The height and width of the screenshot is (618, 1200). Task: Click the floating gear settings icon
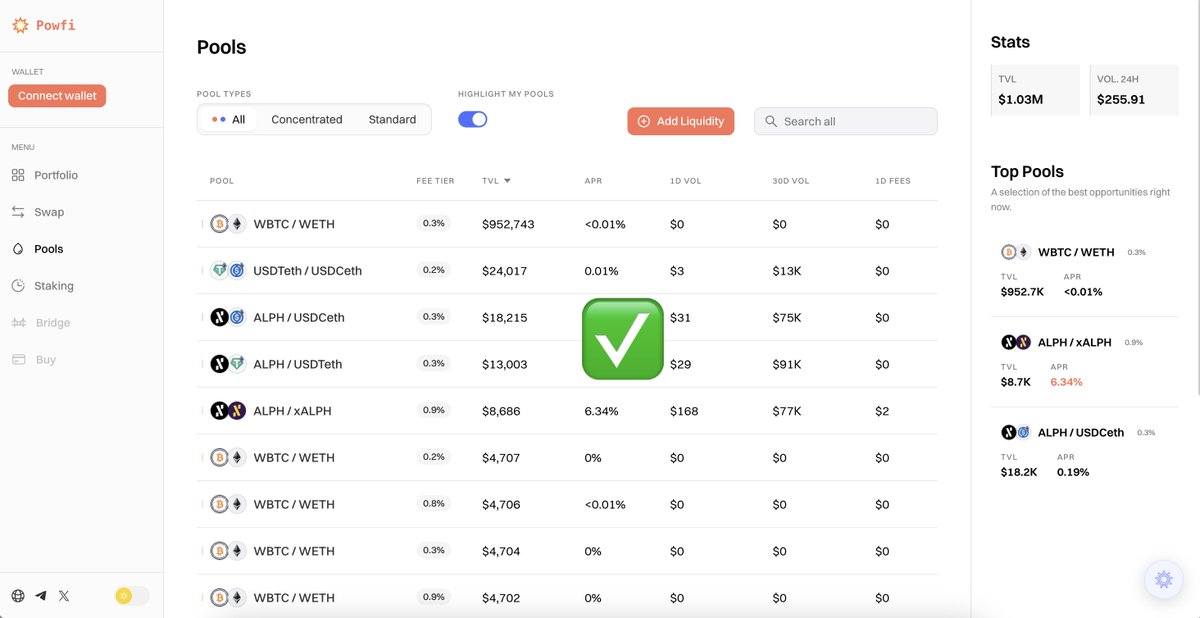coord(1163,579)
